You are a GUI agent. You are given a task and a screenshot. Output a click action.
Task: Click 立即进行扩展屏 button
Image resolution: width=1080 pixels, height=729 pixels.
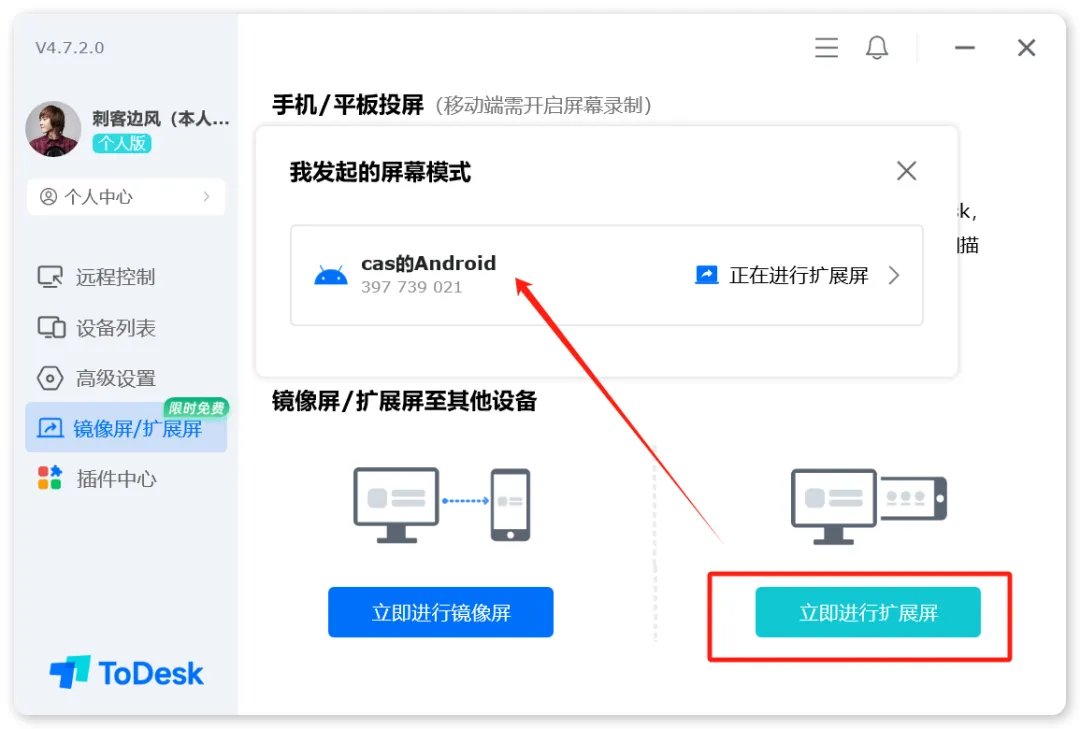click(868, 612)
